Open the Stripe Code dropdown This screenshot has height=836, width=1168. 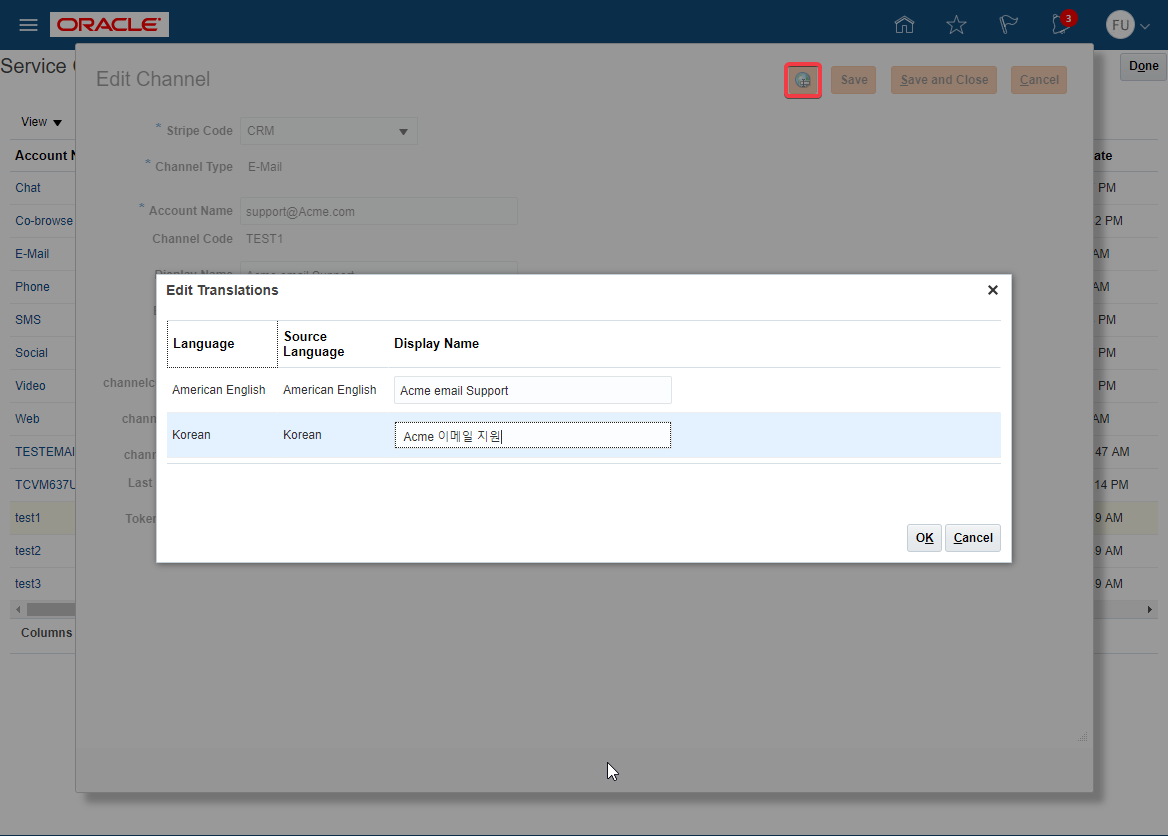pyautogui.click(x=328, y=131)
